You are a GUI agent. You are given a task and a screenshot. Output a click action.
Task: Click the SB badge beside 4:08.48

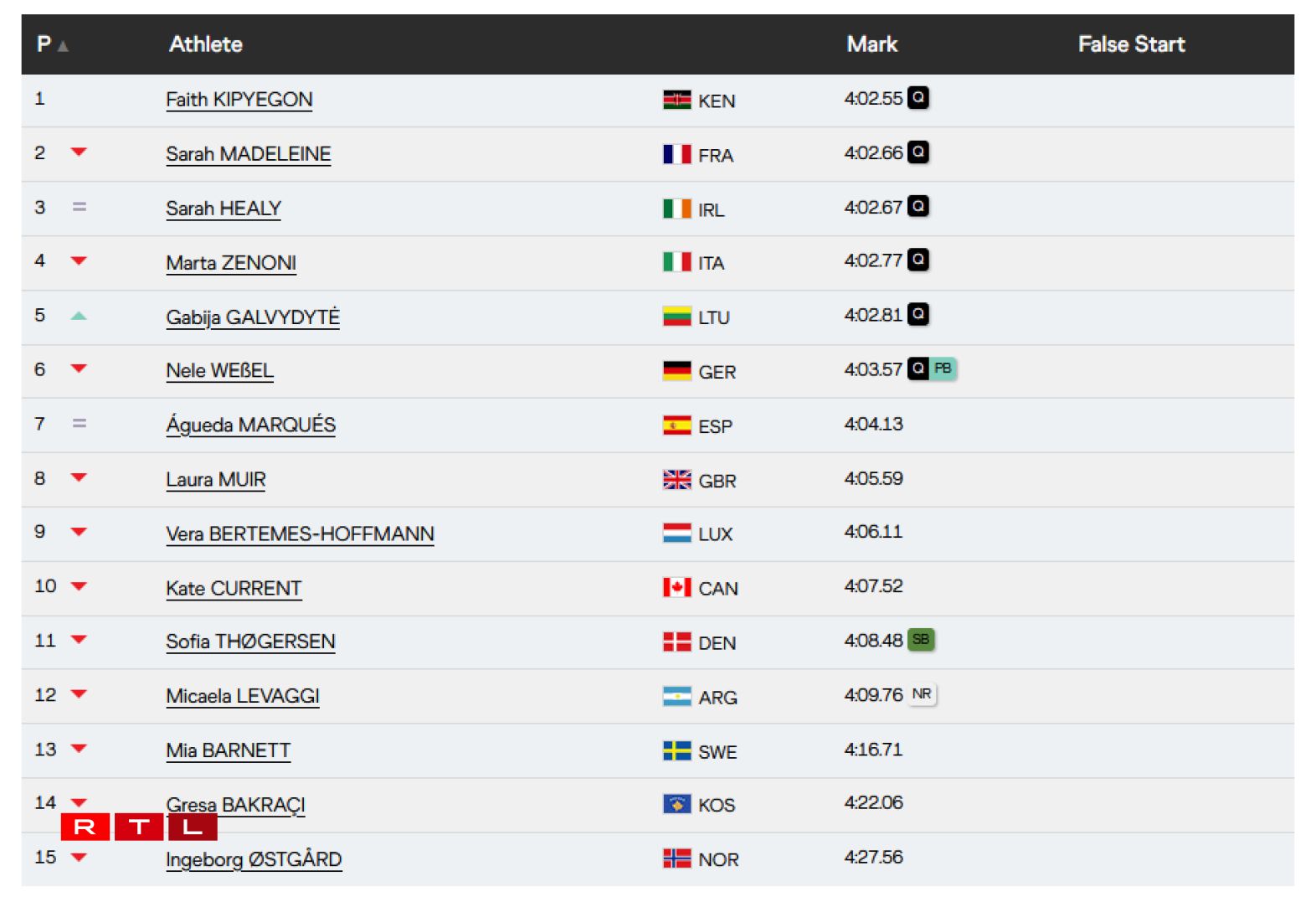click(921, 640)
